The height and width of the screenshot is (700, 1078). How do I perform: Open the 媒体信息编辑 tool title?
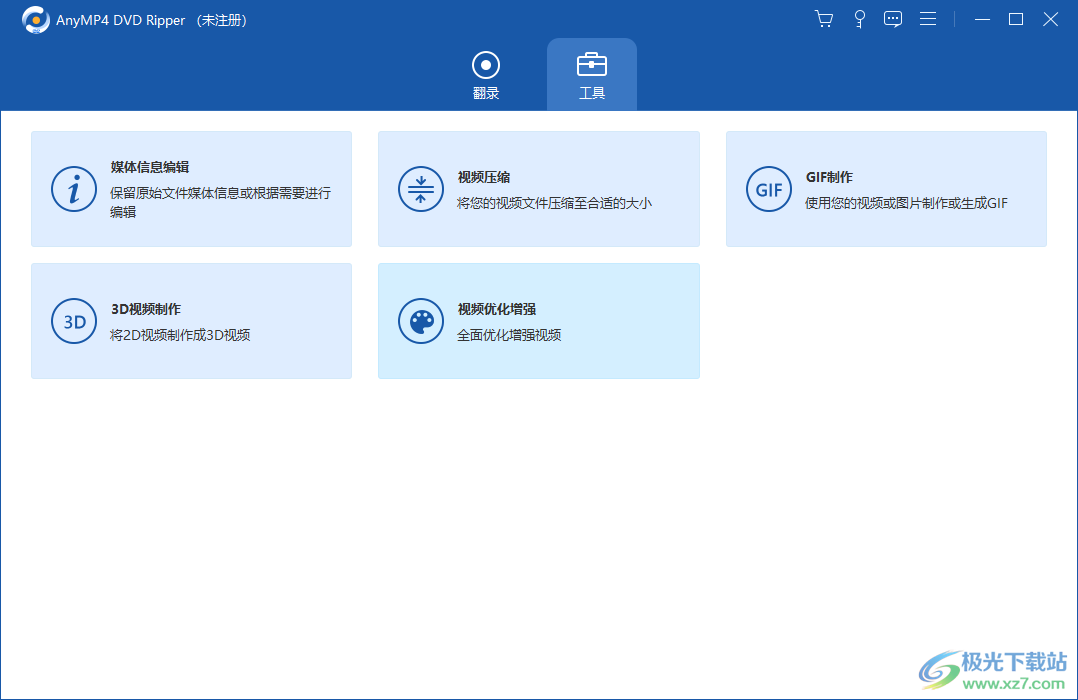pos(150,167)
